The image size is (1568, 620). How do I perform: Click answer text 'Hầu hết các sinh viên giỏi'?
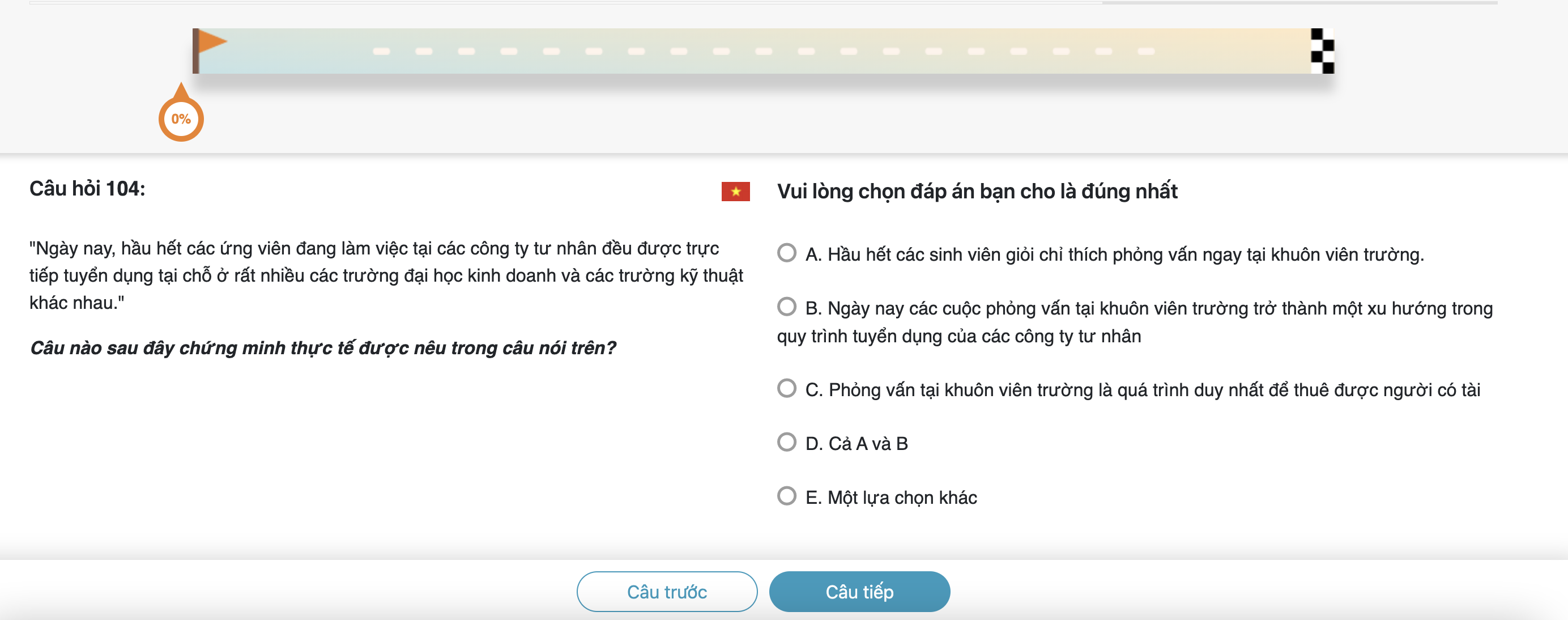click(1114, 254)
